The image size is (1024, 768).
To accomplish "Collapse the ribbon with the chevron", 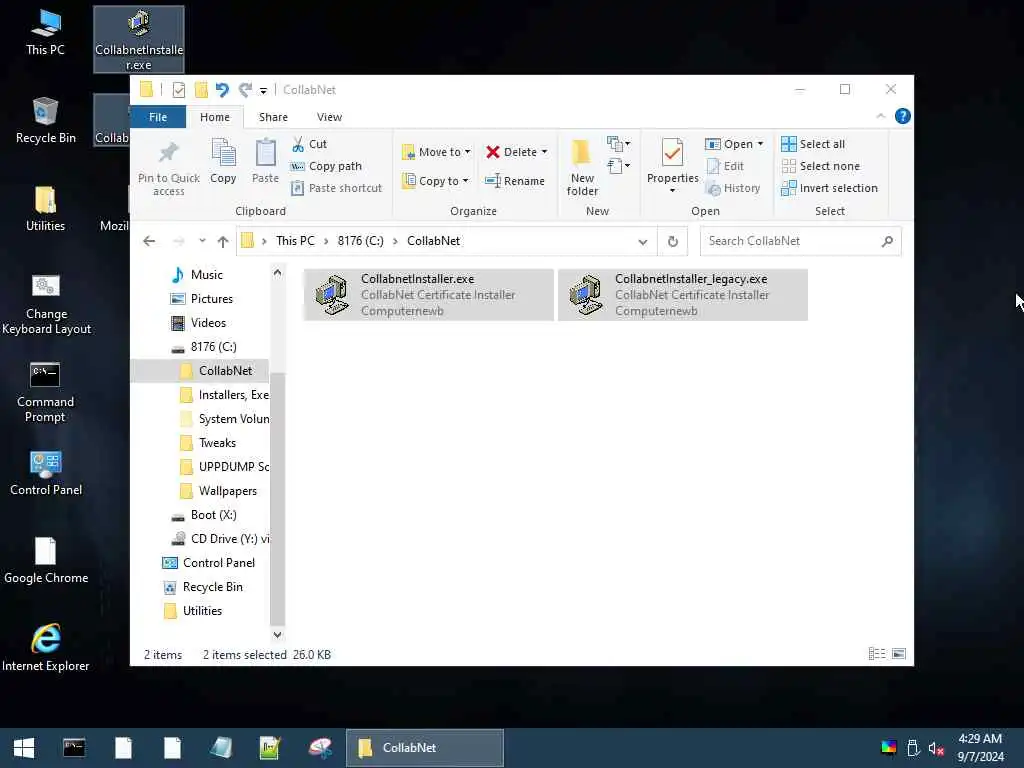I will [x=880, y=116].
